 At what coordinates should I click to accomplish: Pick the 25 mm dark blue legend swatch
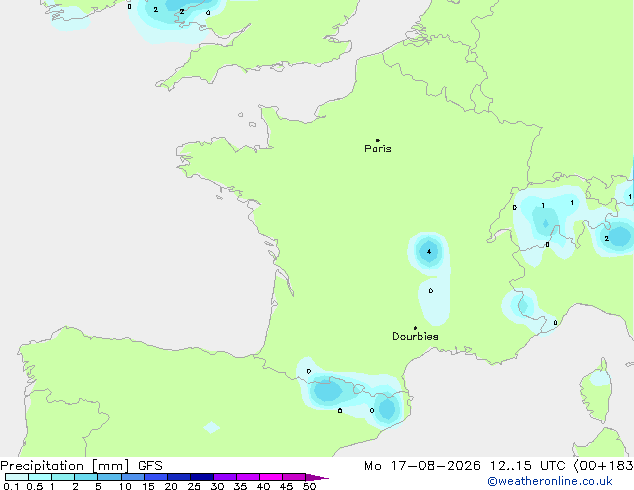[x=201, y=477]
